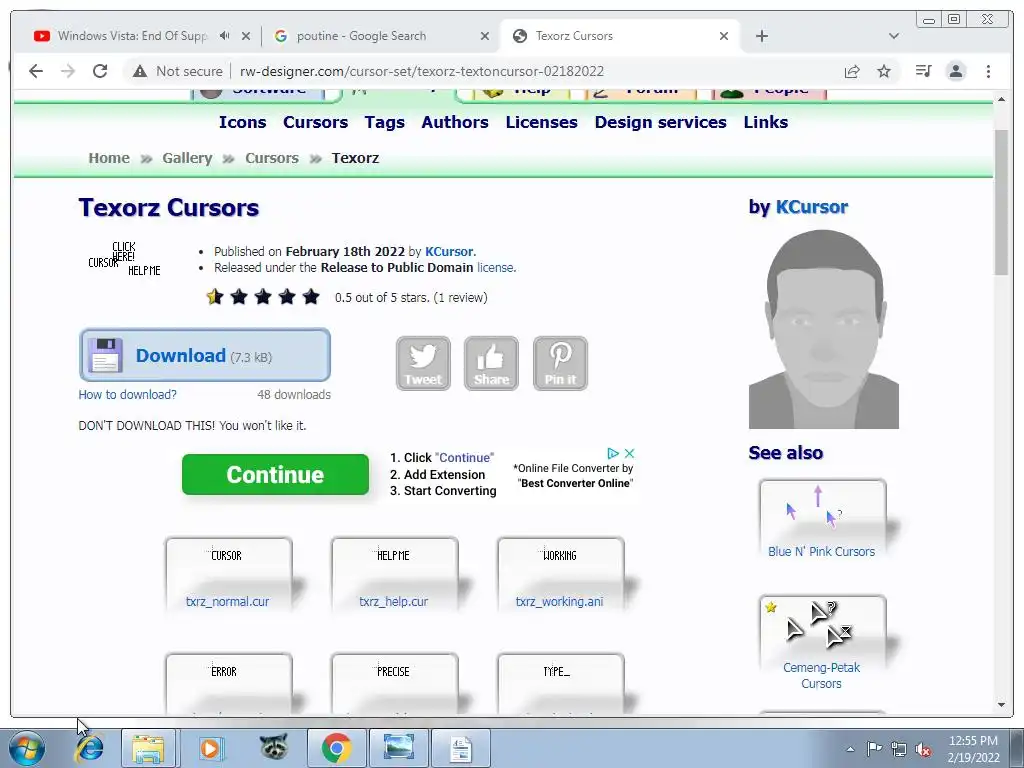1024x768 pixels.
Task: Close the Windows Vista YouTube tab
Action: click(246, 36)
